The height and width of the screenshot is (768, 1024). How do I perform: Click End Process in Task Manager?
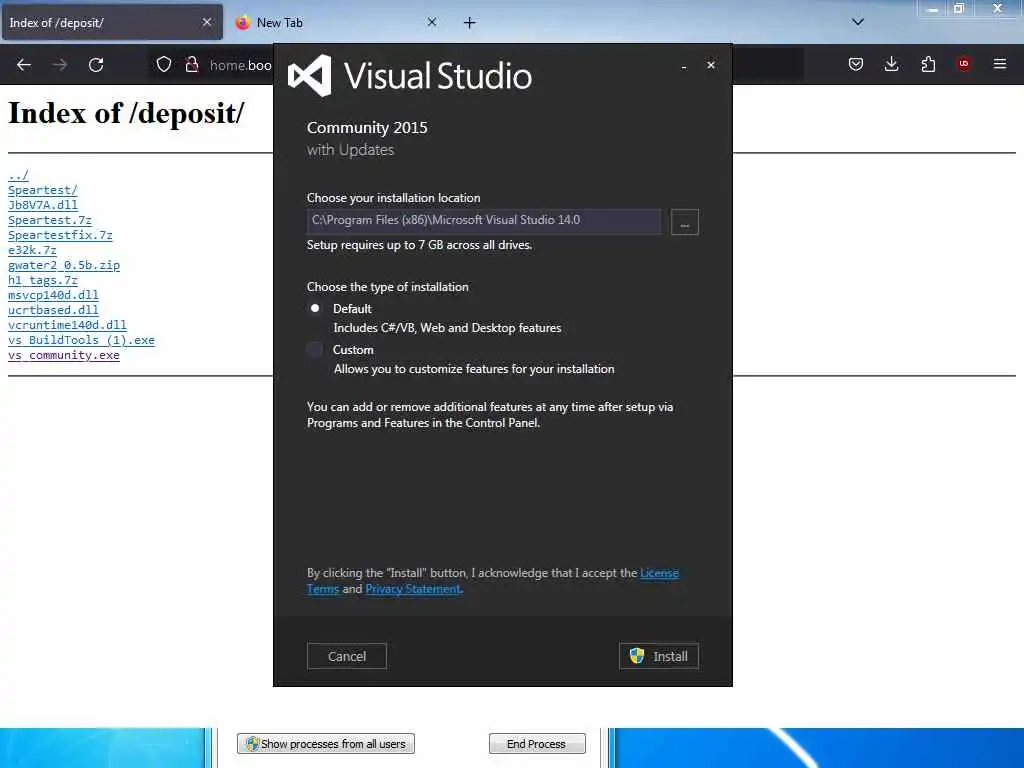(537, 744)
